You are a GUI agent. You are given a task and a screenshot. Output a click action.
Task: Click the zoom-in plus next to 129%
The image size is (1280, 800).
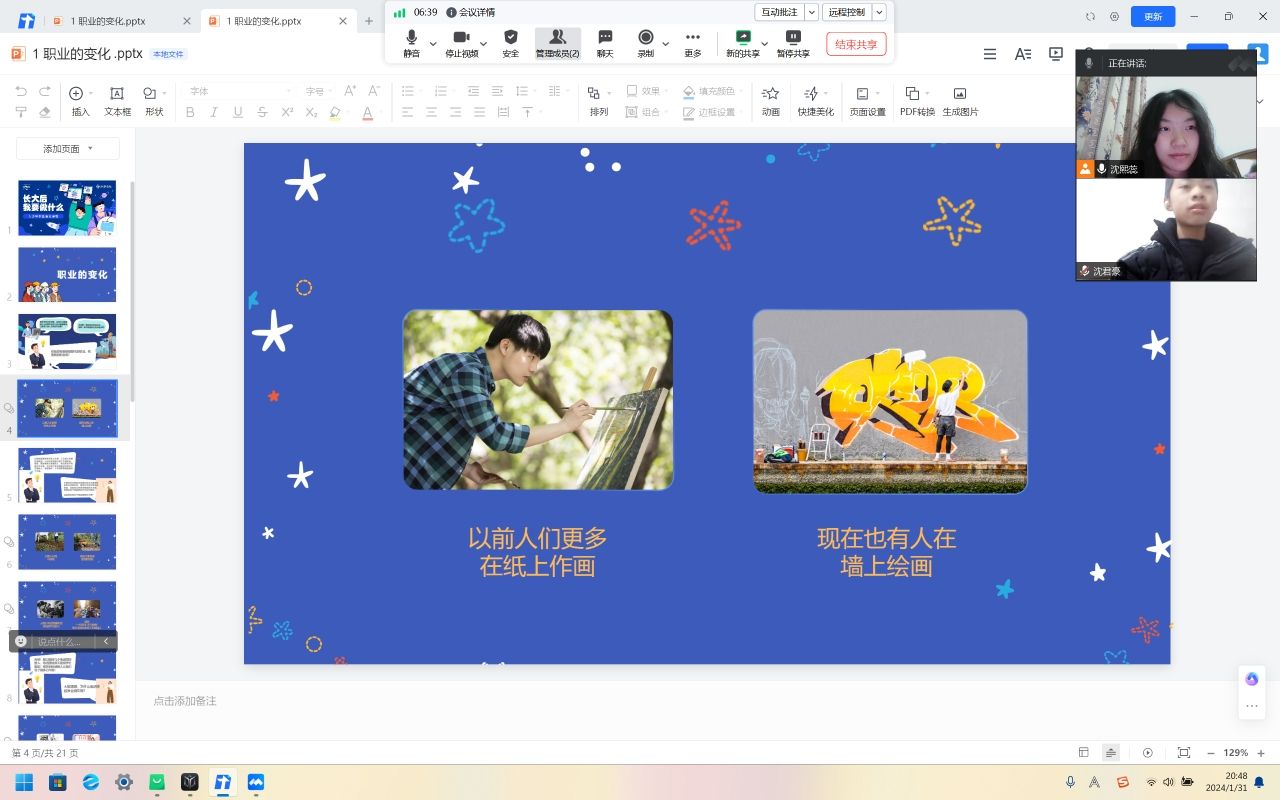1261,753
